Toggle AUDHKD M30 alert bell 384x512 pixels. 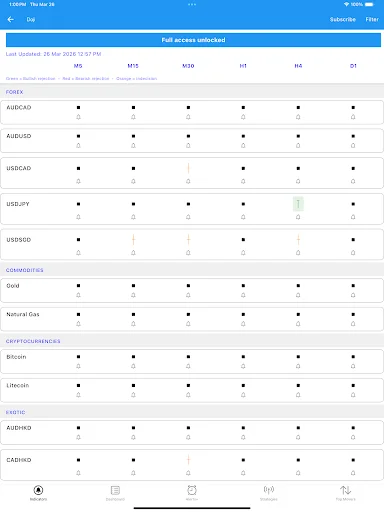[x=188, y=437]
